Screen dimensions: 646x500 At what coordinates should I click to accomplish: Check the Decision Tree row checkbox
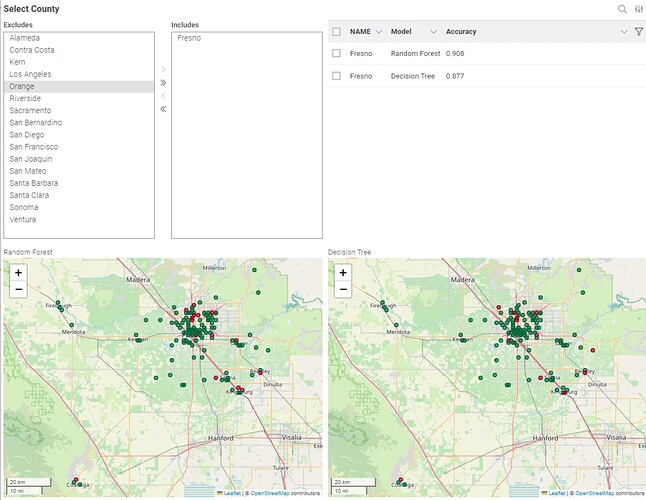pyautogui.click(x=337, y=76)
